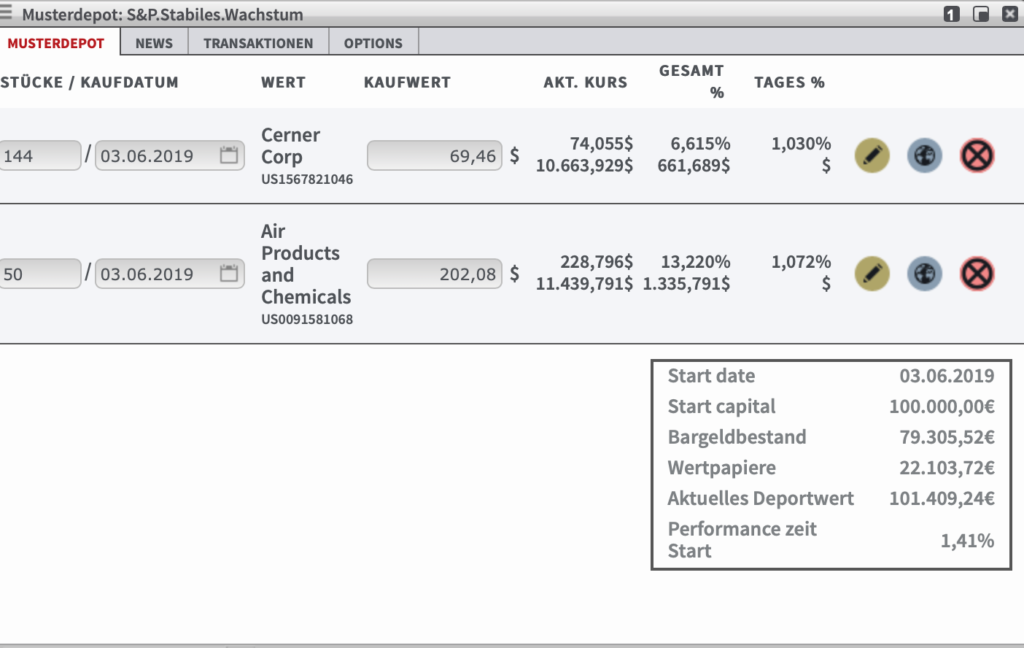1024x648 pixels.
Task: Delete the Cerner Corp position
Action: tap(977, 155)
